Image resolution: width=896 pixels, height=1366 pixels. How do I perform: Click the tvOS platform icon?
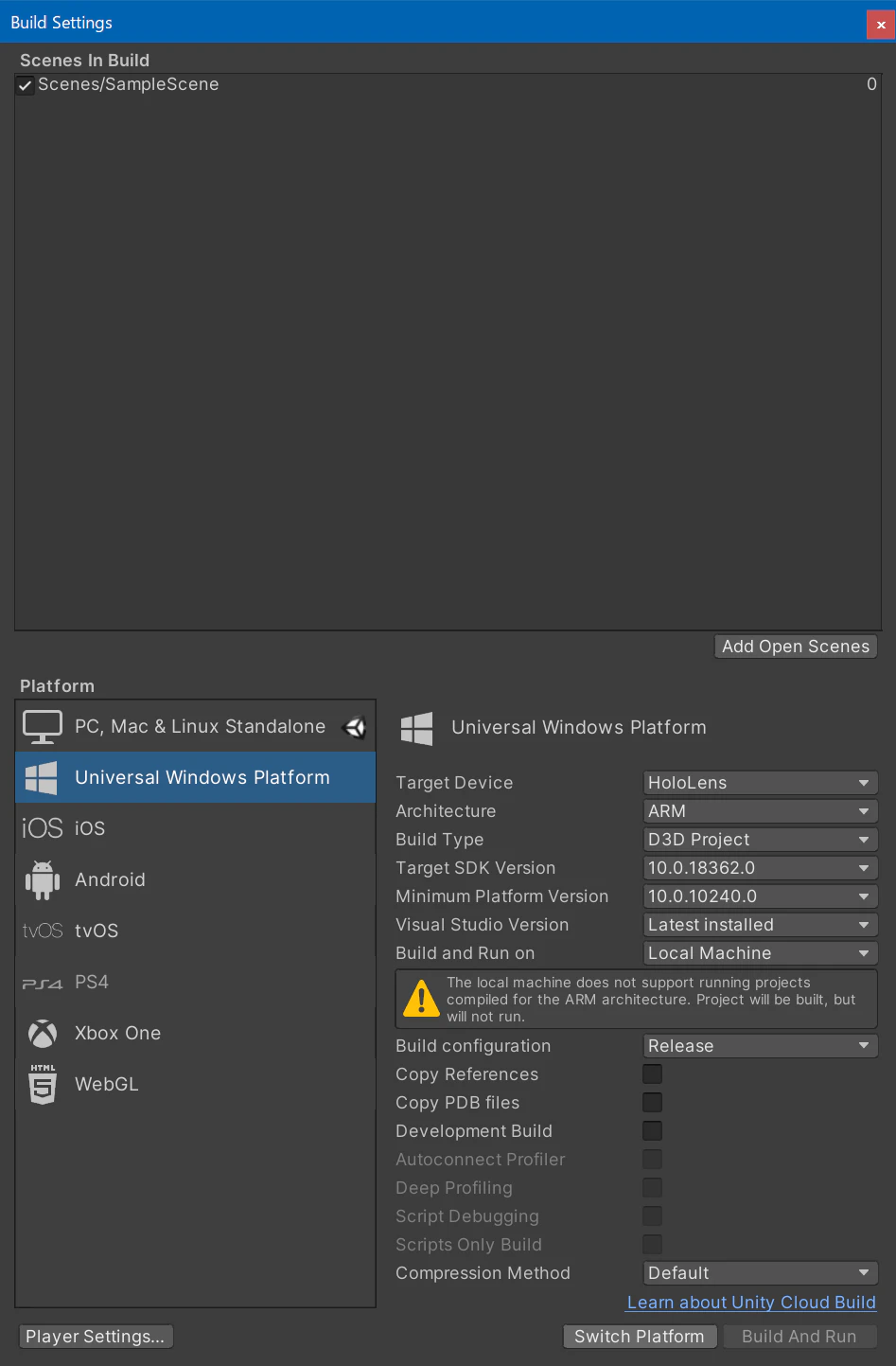pos(43,931)
